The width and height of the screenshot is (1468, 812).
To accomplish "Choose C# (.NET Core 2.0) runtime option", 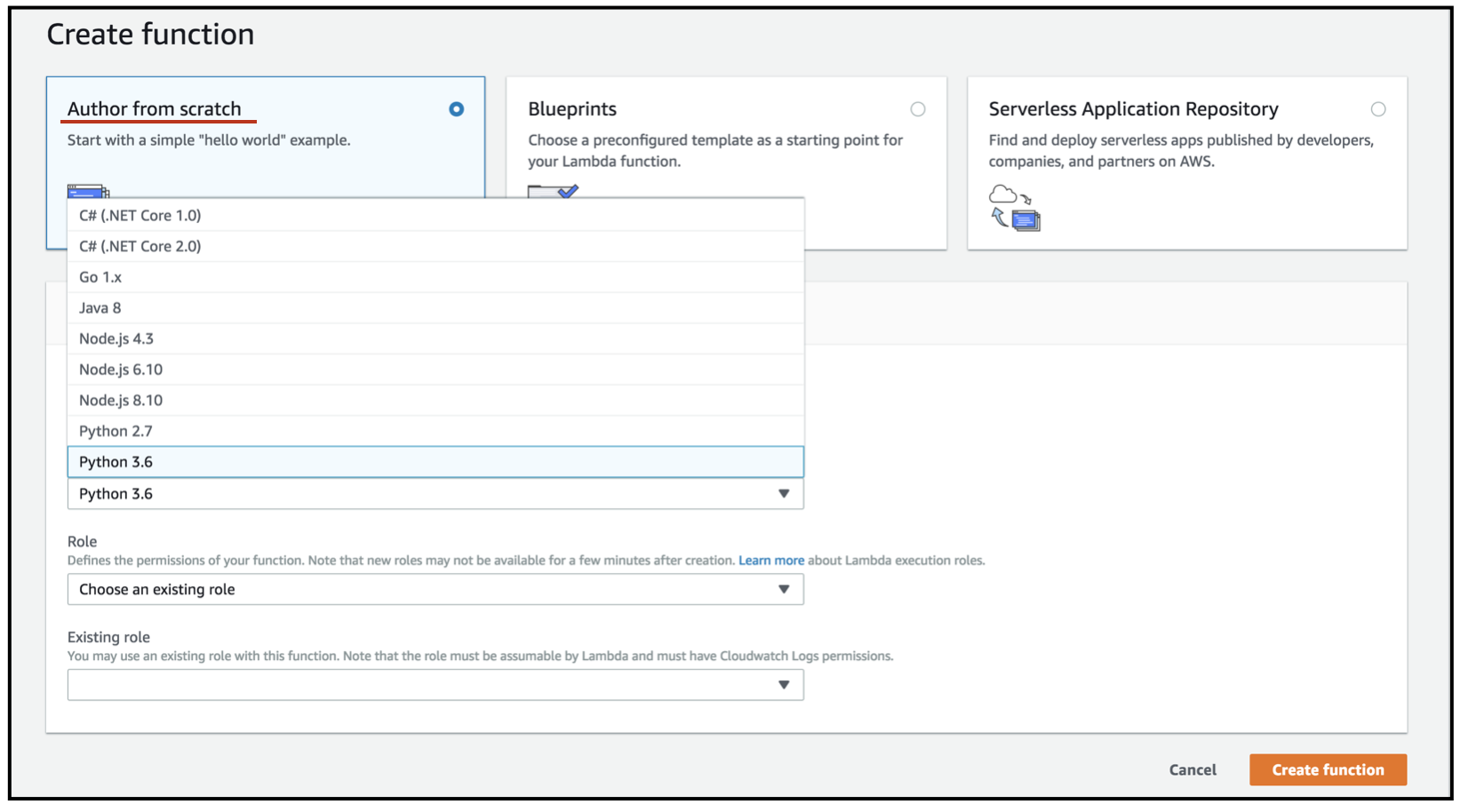I will coord(435,246).
